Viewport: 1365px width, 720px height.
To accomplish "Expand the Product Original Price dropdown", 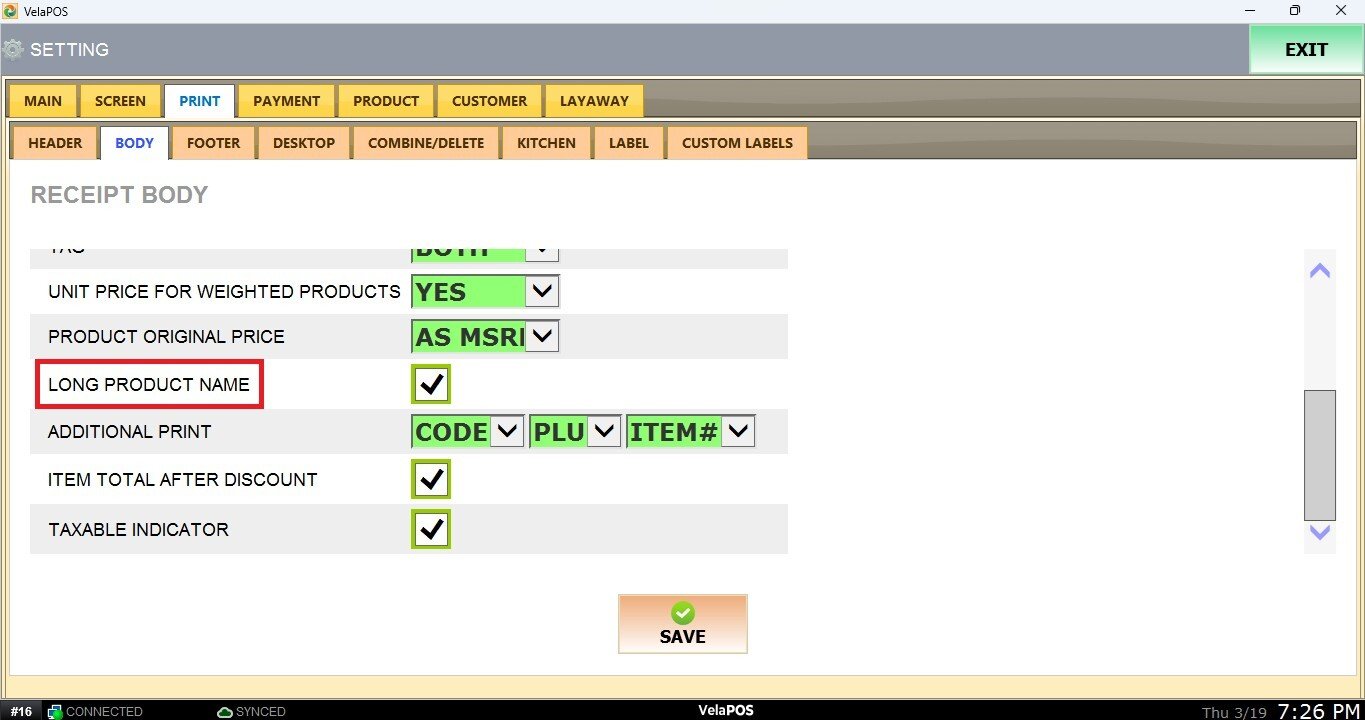I will (x=541, y=337).
